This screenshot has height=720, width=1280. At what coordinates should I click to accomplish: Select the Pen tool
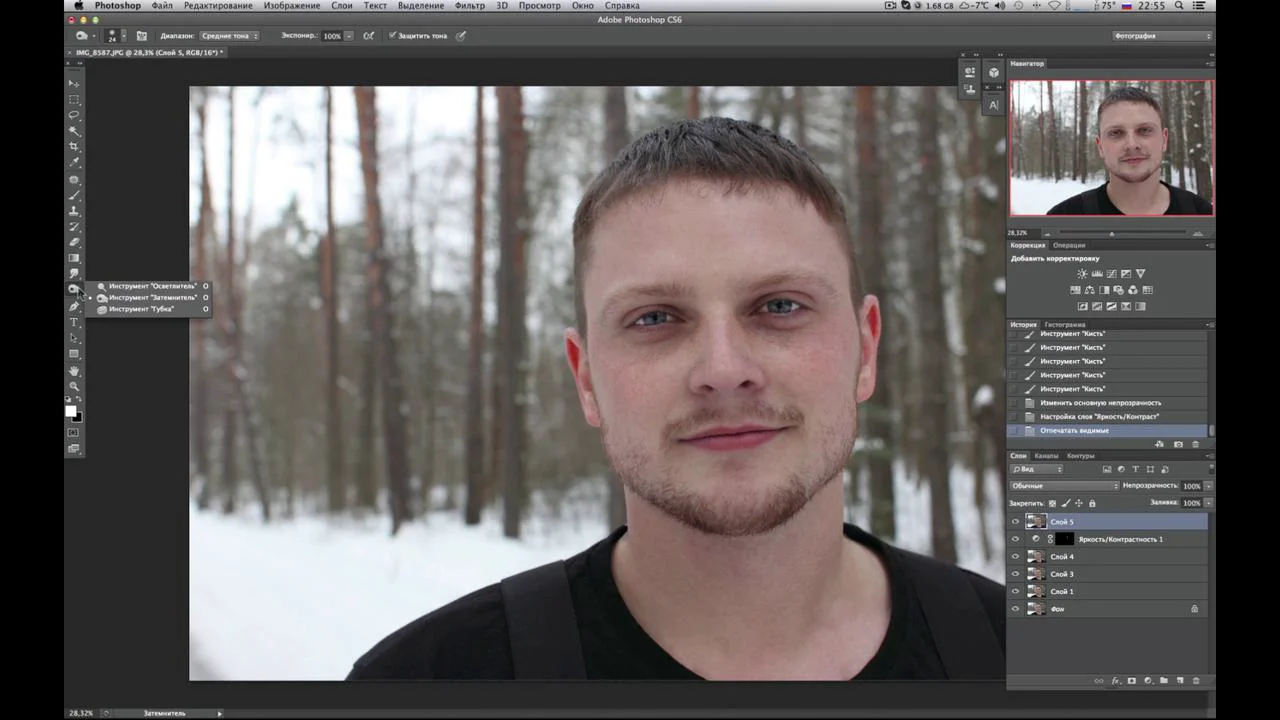click(74, 307)
